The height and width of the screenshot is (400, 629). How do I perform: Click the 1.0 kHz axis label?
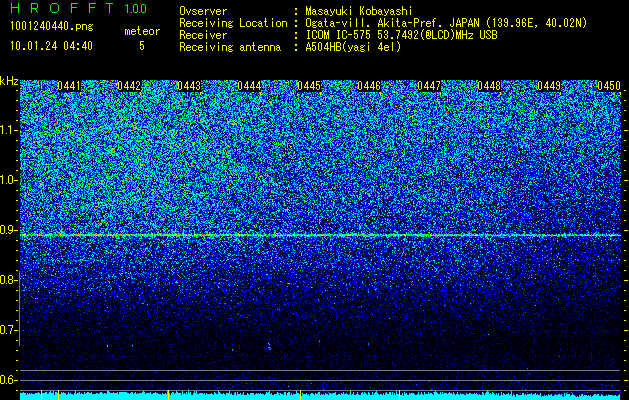pyautogui.click(x=9, y=181)
